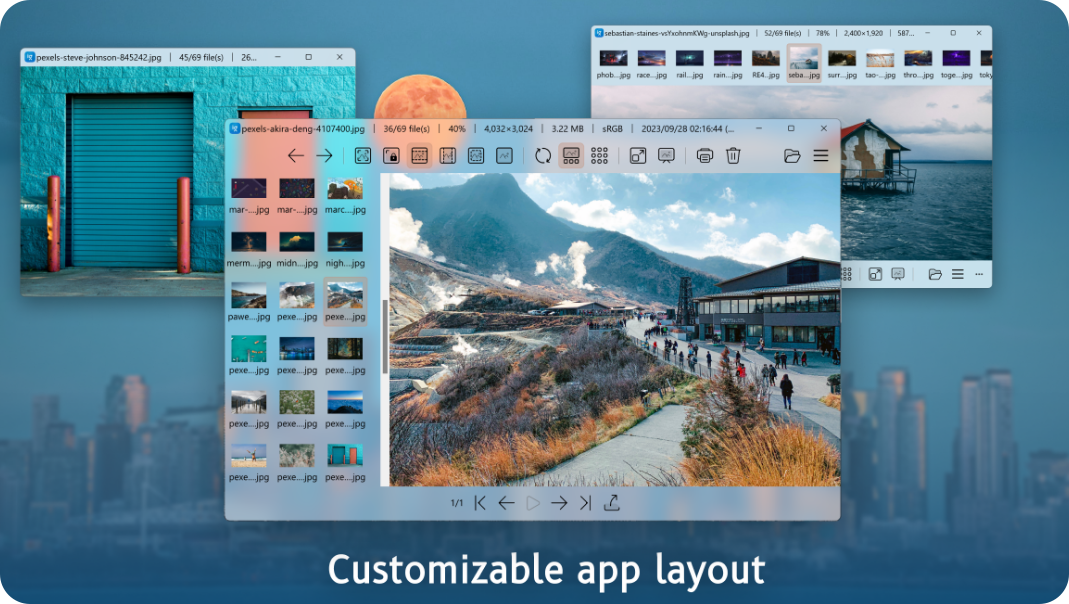1069x604 pixels.
Task: Select surr...jpg thumbnail in sebastian-staines window
Action: coord(842,64)
